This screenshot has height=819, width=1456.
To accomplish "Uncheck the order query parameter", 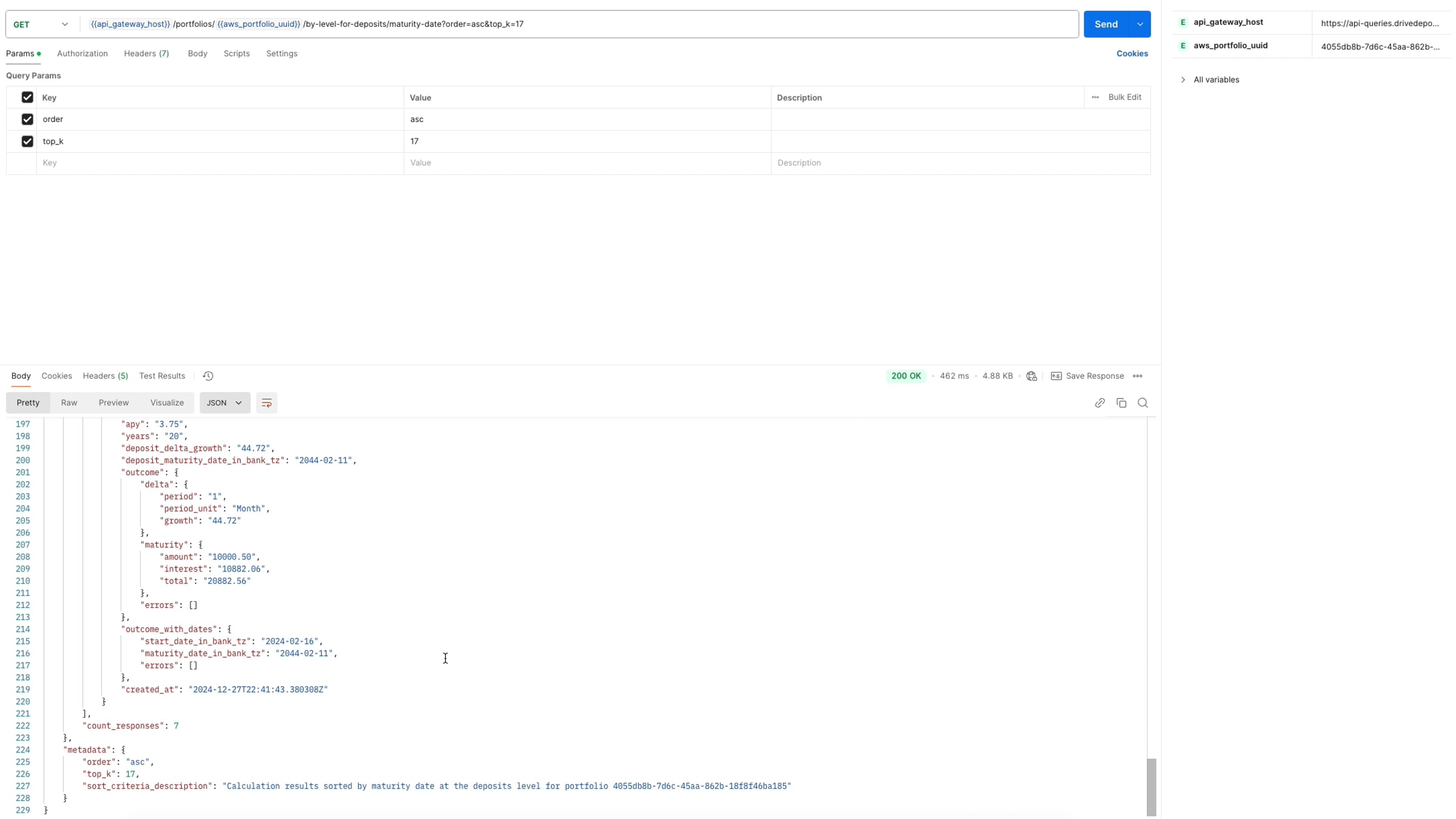I will pos(27,120).
